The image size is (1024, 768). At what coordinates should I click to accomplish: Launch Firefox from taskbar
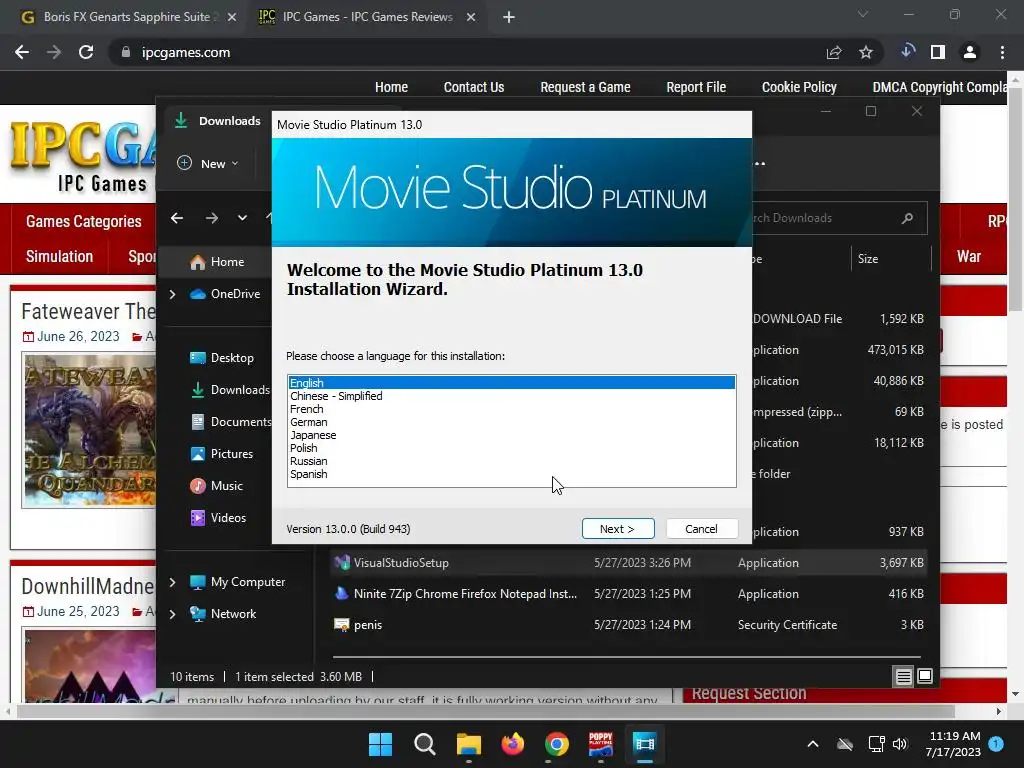pos(513,744)
